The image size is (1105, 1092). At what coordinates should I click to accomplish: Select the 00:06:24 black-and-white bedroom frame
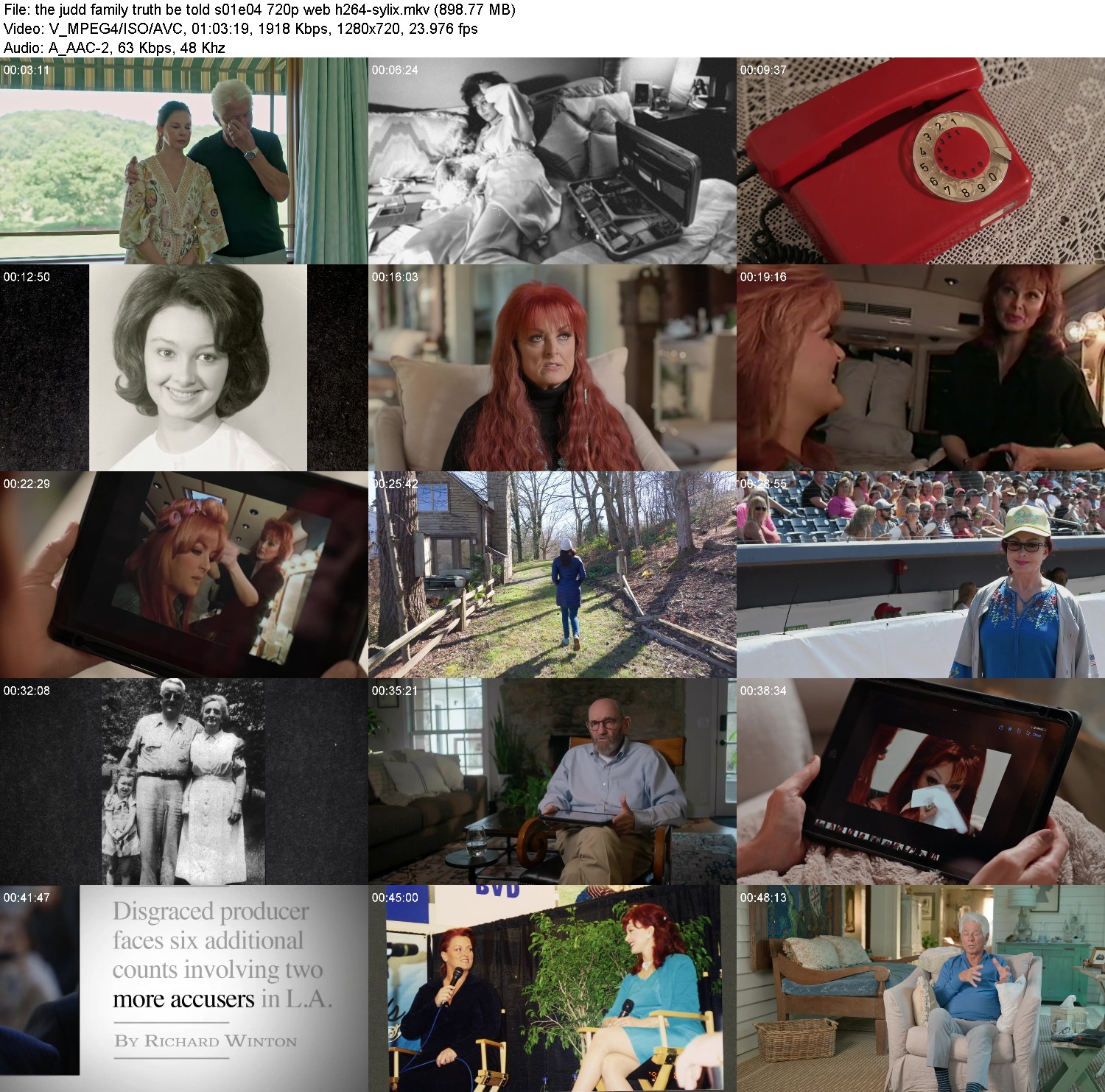(552, 161)
